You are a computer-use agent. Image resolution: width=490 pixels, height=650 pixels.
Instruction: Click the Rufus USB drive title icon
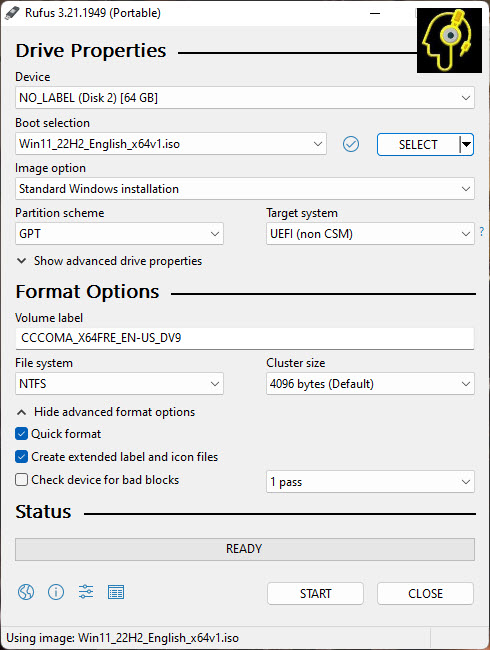point(12,13)
